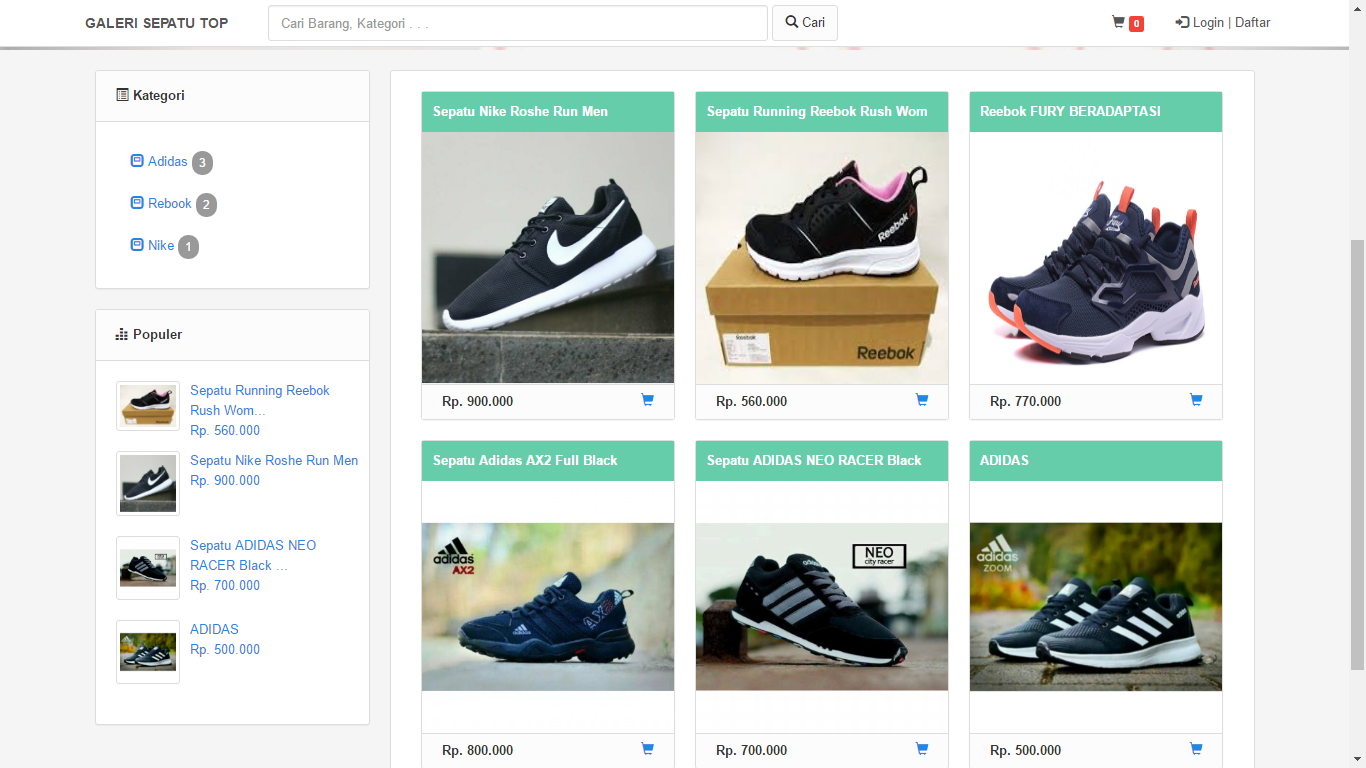This screenshot has width=1366, height=768.
Task: Click cart icon under Reebok Rush product
Action: pyautogui.click(x=921, y=400)
